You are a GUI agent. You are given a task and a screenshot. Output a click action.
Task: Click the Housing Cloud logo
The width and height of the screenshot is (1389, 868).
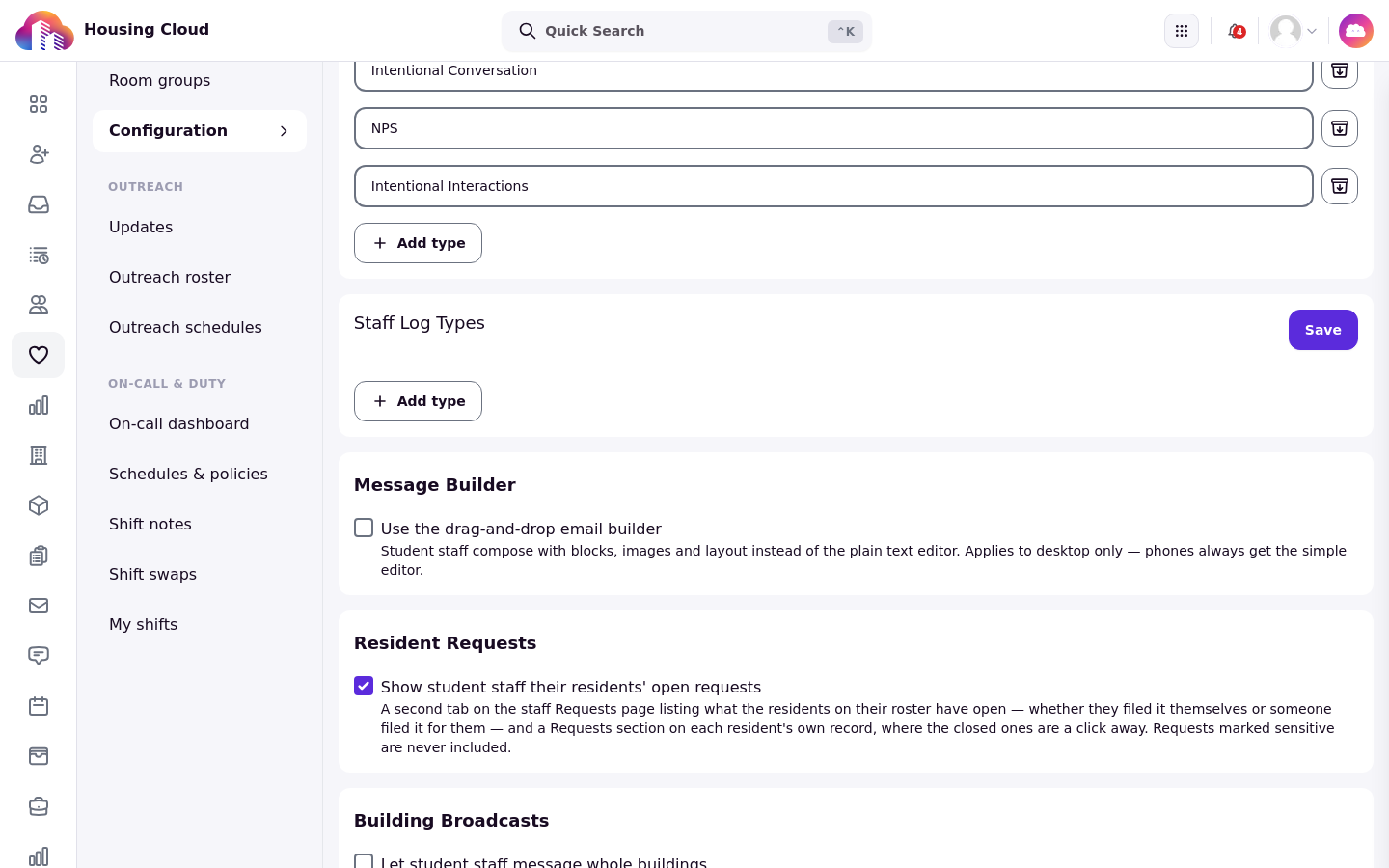click(x=44, y=31)
